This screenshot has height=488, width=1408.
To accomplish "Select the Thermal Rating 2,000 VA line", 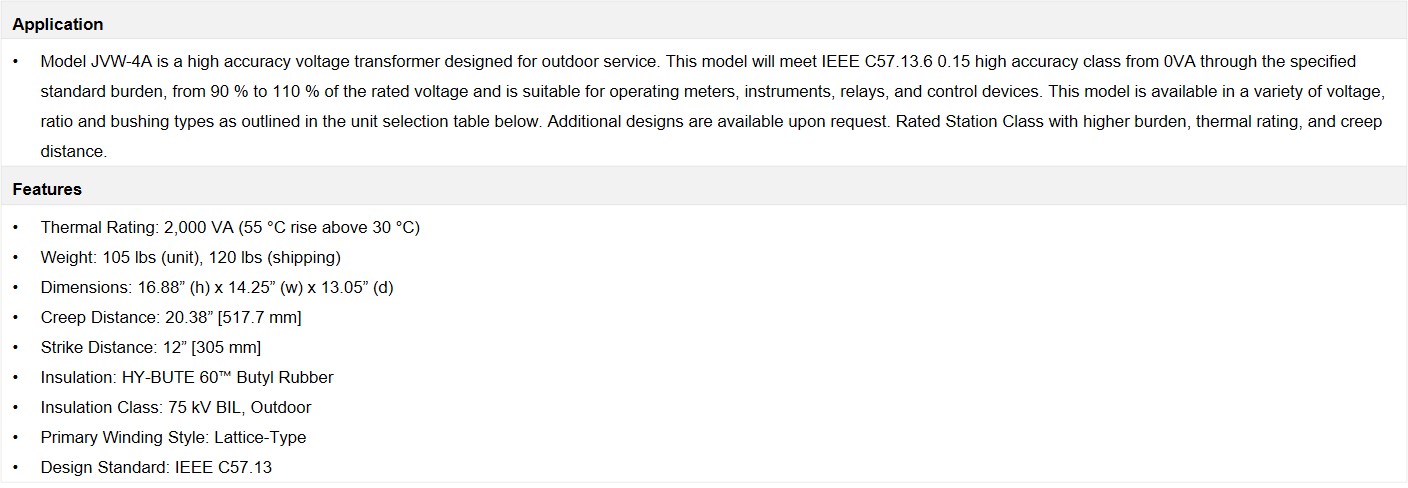I will (230, 227).
